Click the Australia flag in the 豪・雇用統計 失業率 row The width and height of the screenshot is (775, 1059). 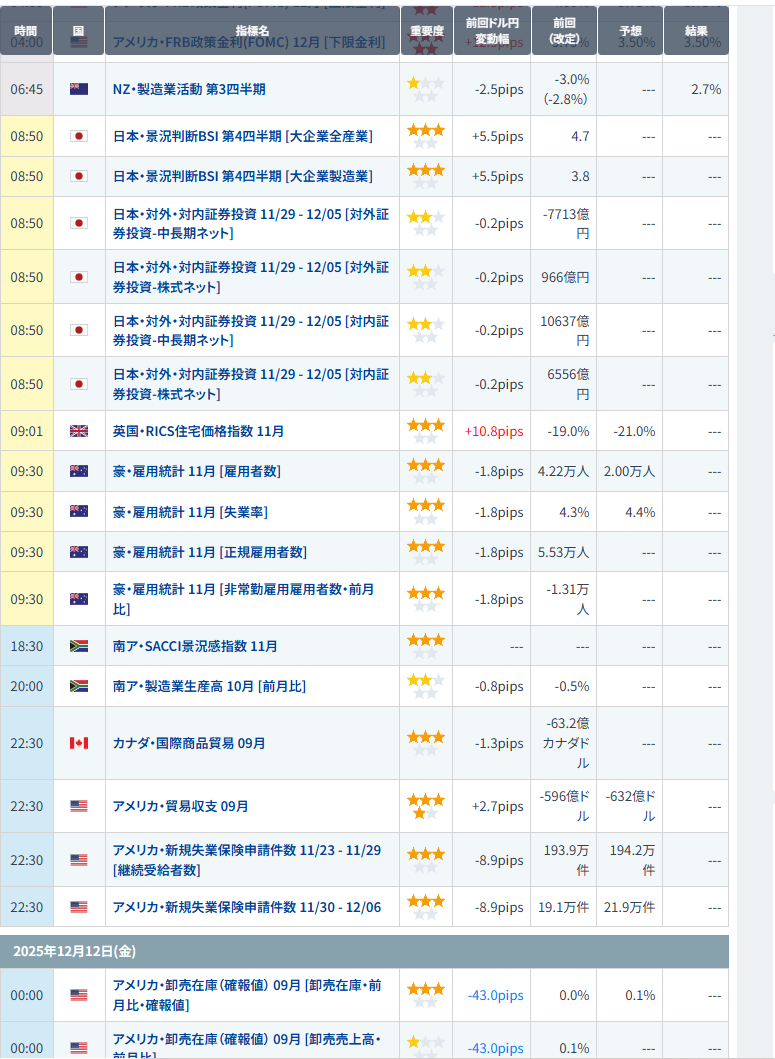[79, 512]
